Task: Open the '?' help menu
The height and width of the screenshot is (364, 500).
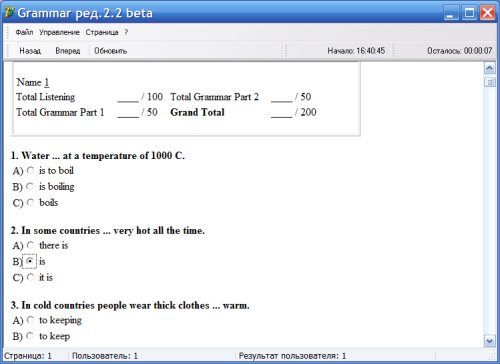Action: pos(126,32)
